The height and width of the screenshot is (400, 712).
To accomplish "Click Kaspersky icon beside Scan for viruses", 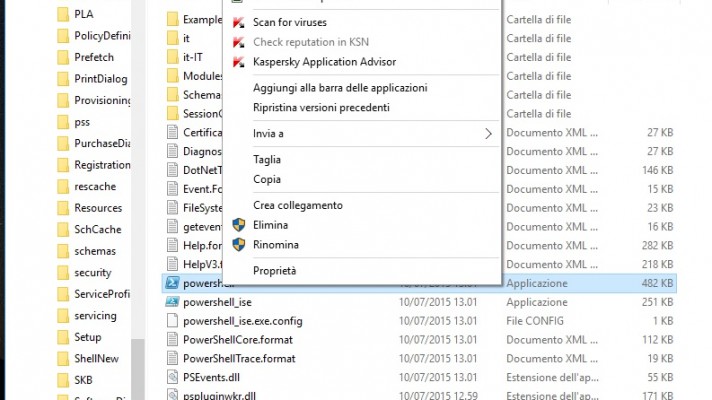I will [x=238, y=22].
